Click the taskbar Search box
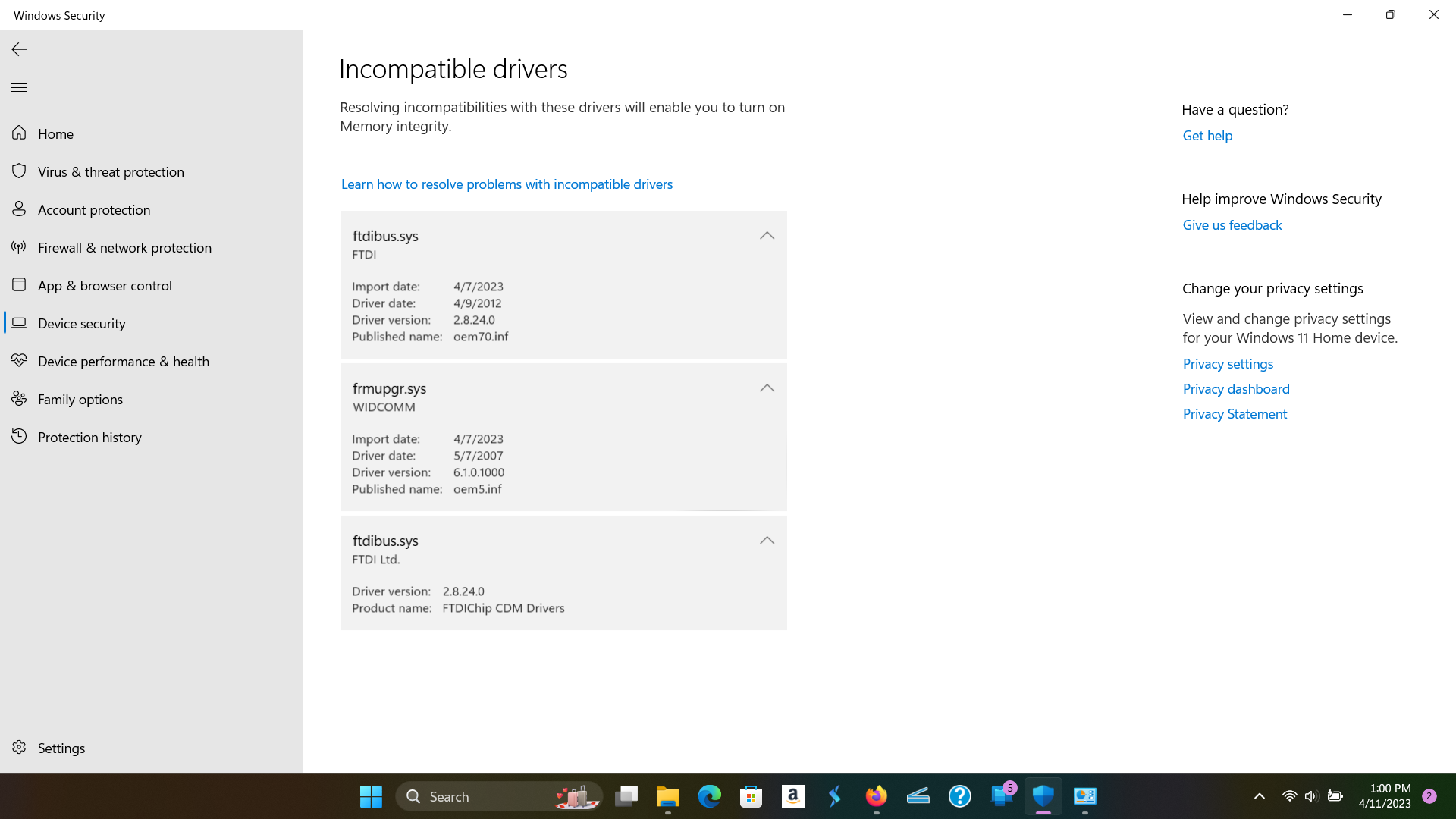 pos(499,796)
